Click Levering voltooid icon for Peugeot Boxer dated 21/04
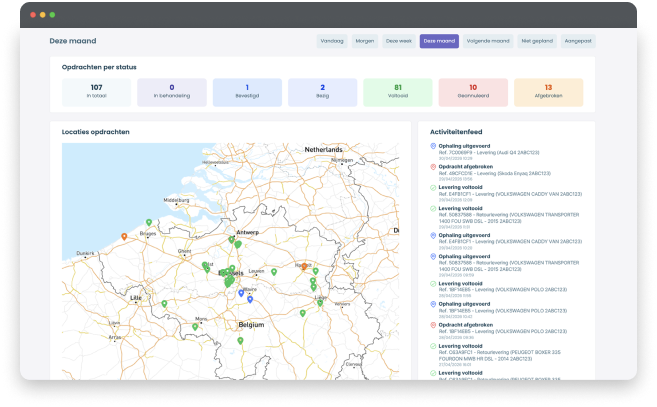Image resolution: width=657 pixels, height=407 pixels. [433, 346]
